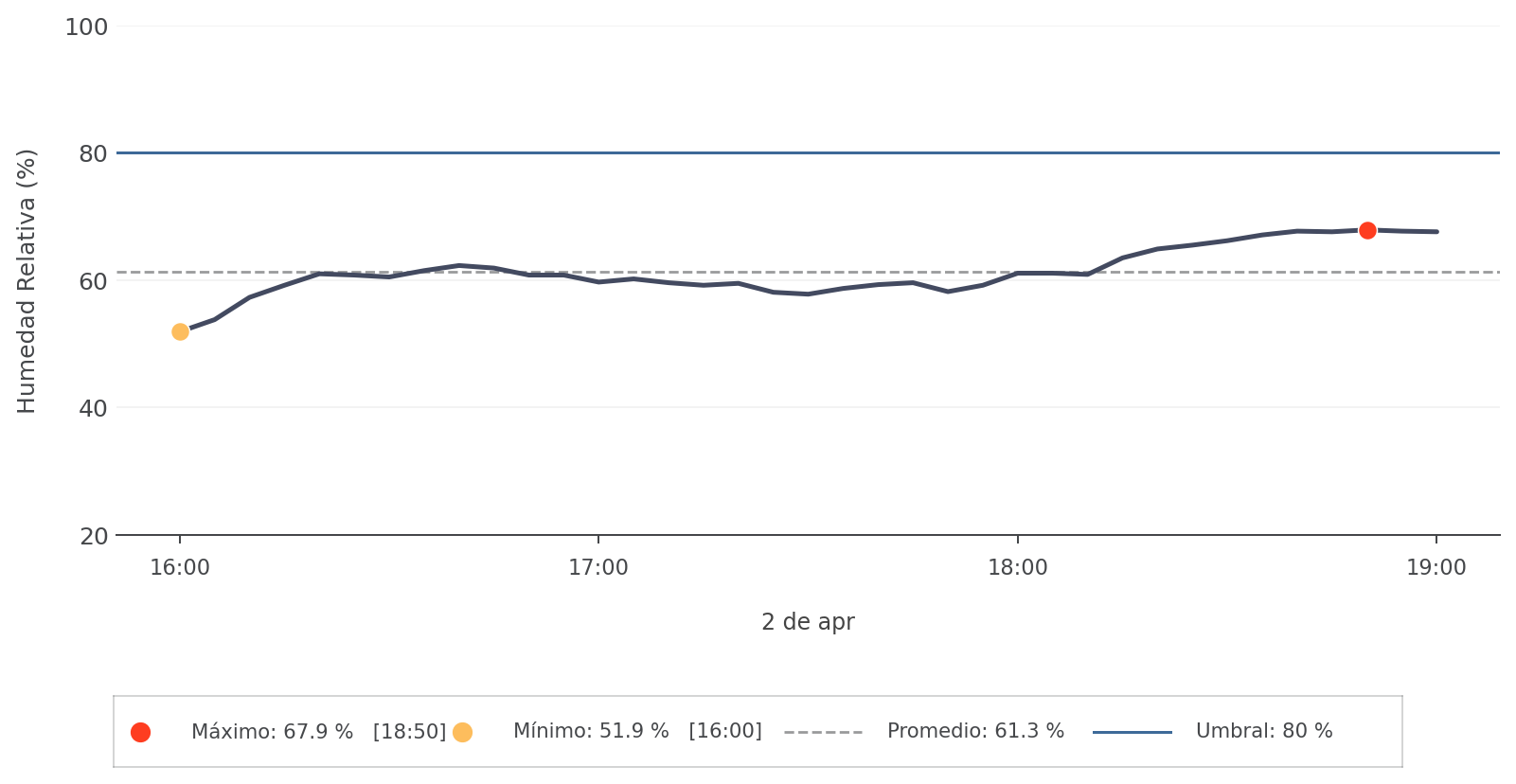Click the red maximum marker on the humidity curve
The height and width of the screenshot is (784, 1516).
point(1367,230)
